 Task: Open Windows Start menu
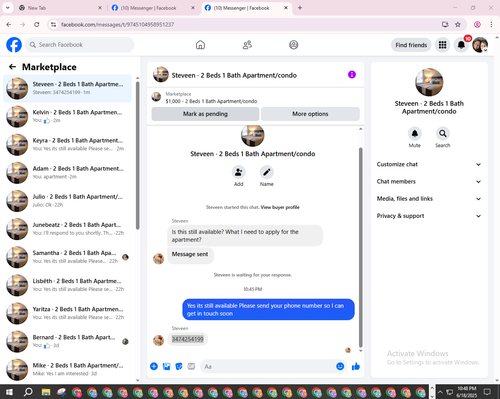[9, 392]
